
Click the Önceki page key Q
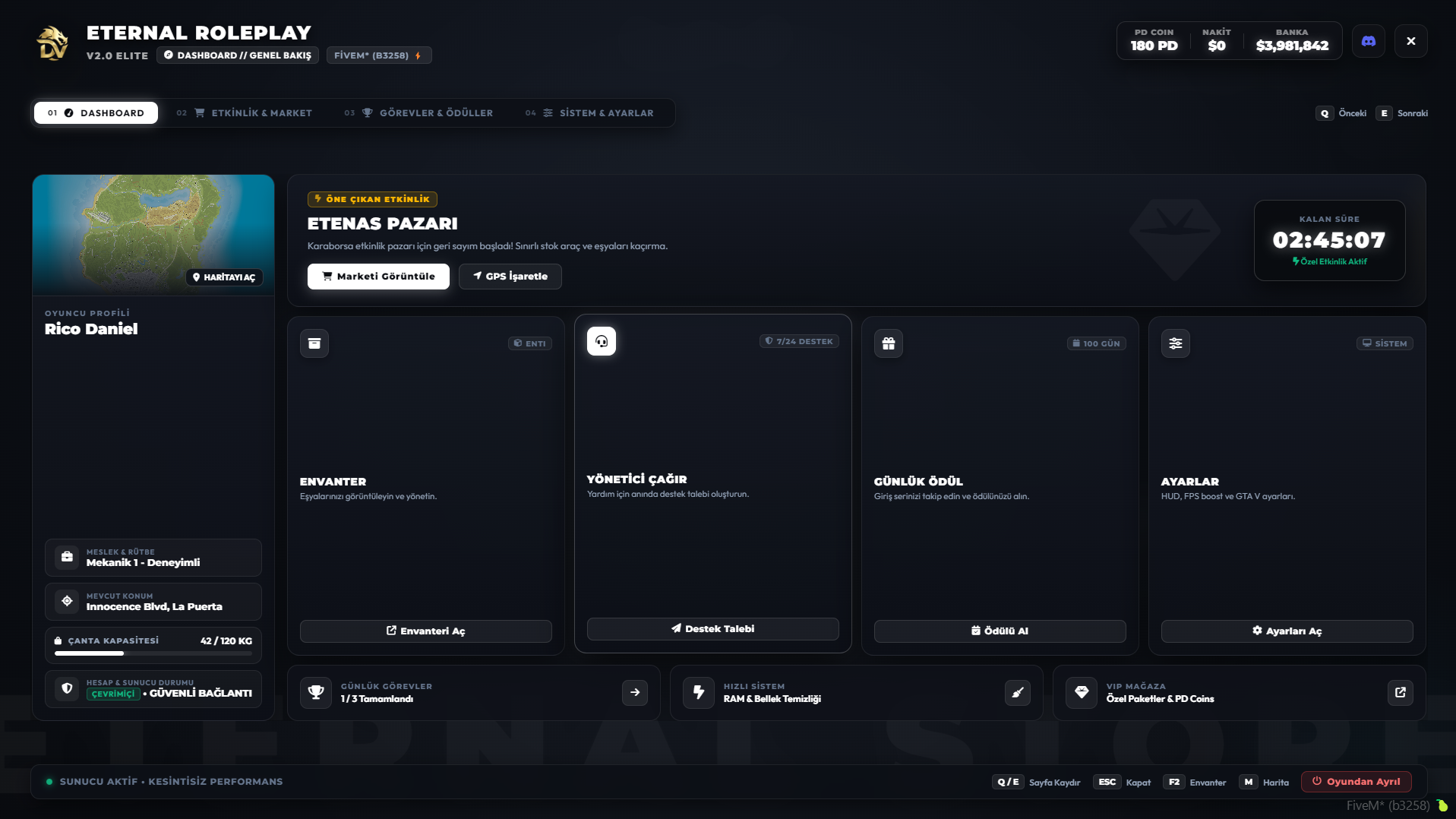(x=1325, y=113)
